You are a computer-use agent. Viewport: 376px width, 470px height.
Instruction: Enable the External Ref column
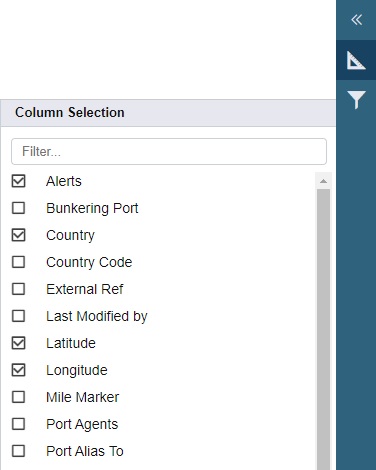tap(18, 289)
